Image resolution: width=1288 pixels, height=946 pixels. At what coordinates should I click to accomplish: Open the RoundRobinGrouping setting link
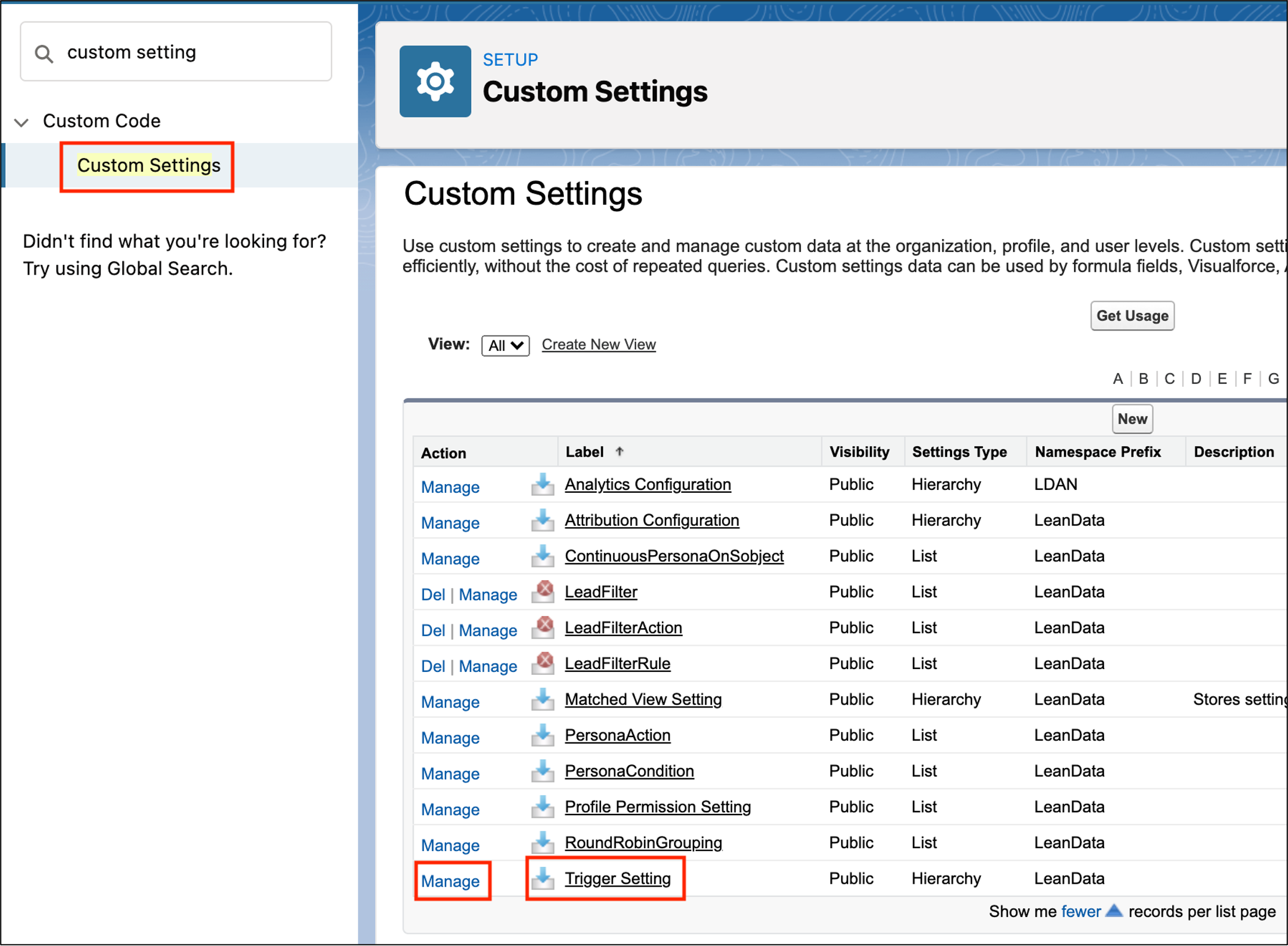coord(643,842)
